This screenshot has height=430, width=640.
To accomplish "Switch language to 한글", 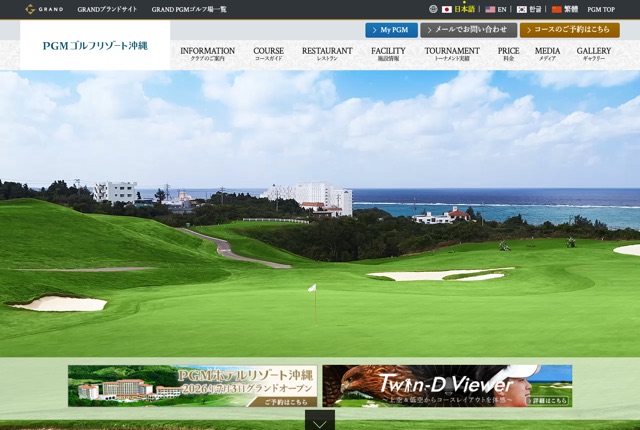I will (x=535, y=9).
